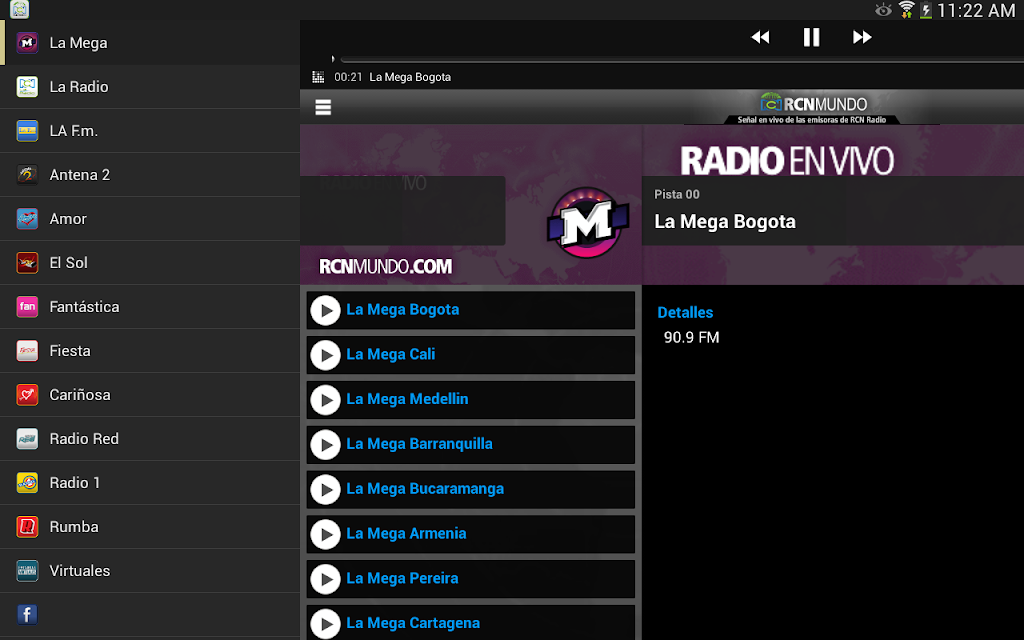Skip to previous track with rewind button
Image resolution: width=1024 pixels, height=640 pixels.
[760, 37]
